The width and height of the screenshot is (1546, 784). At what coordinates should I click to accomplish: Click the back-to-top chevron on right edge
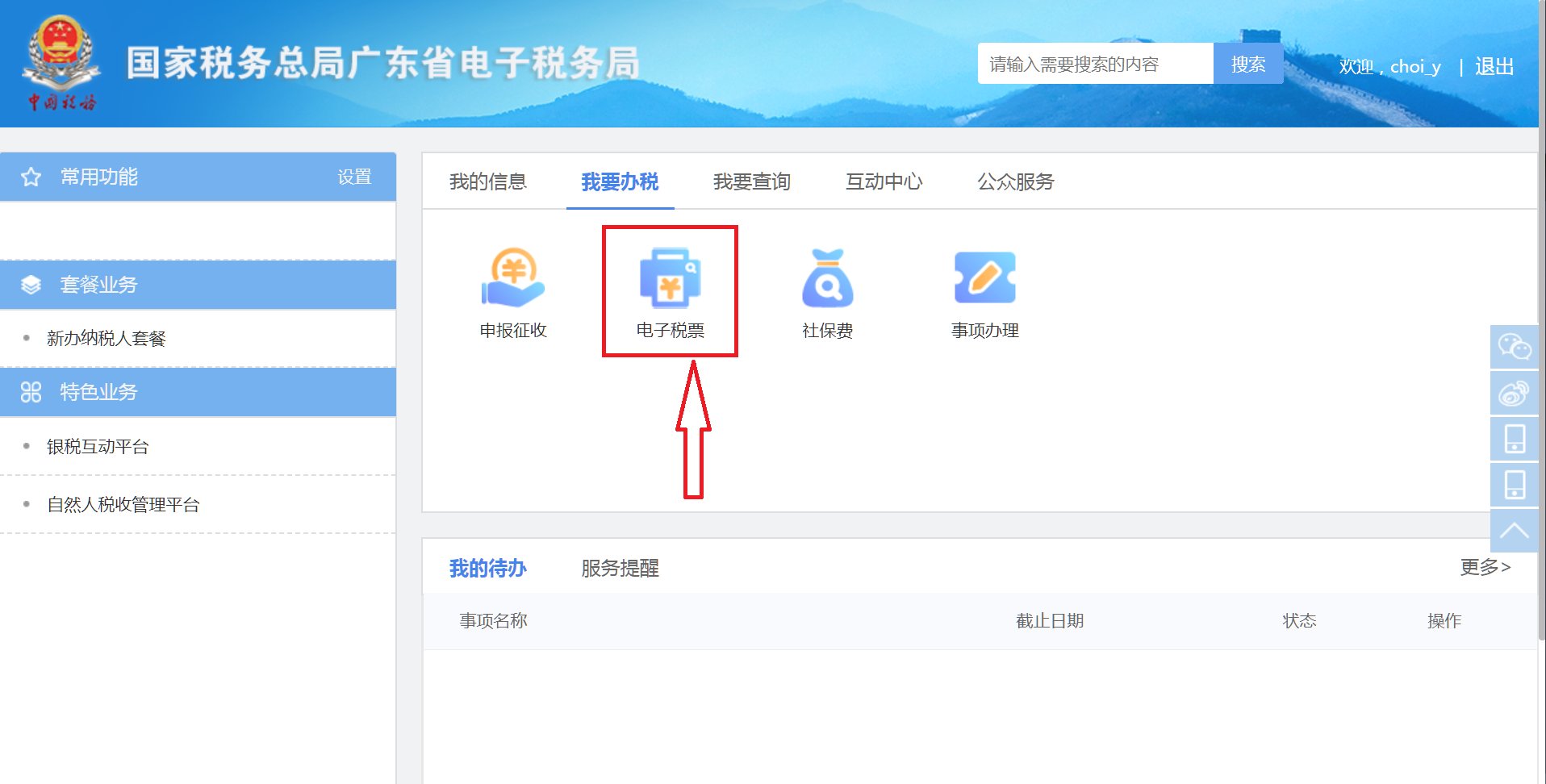click(1515, 531)
